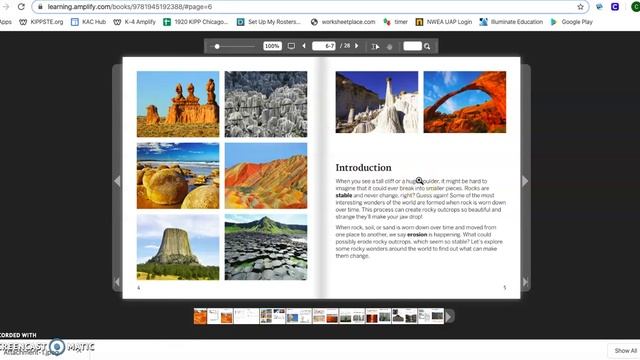Open the Set Up My Rosters bookmark
640x360 pixels.
click(269, 22)
